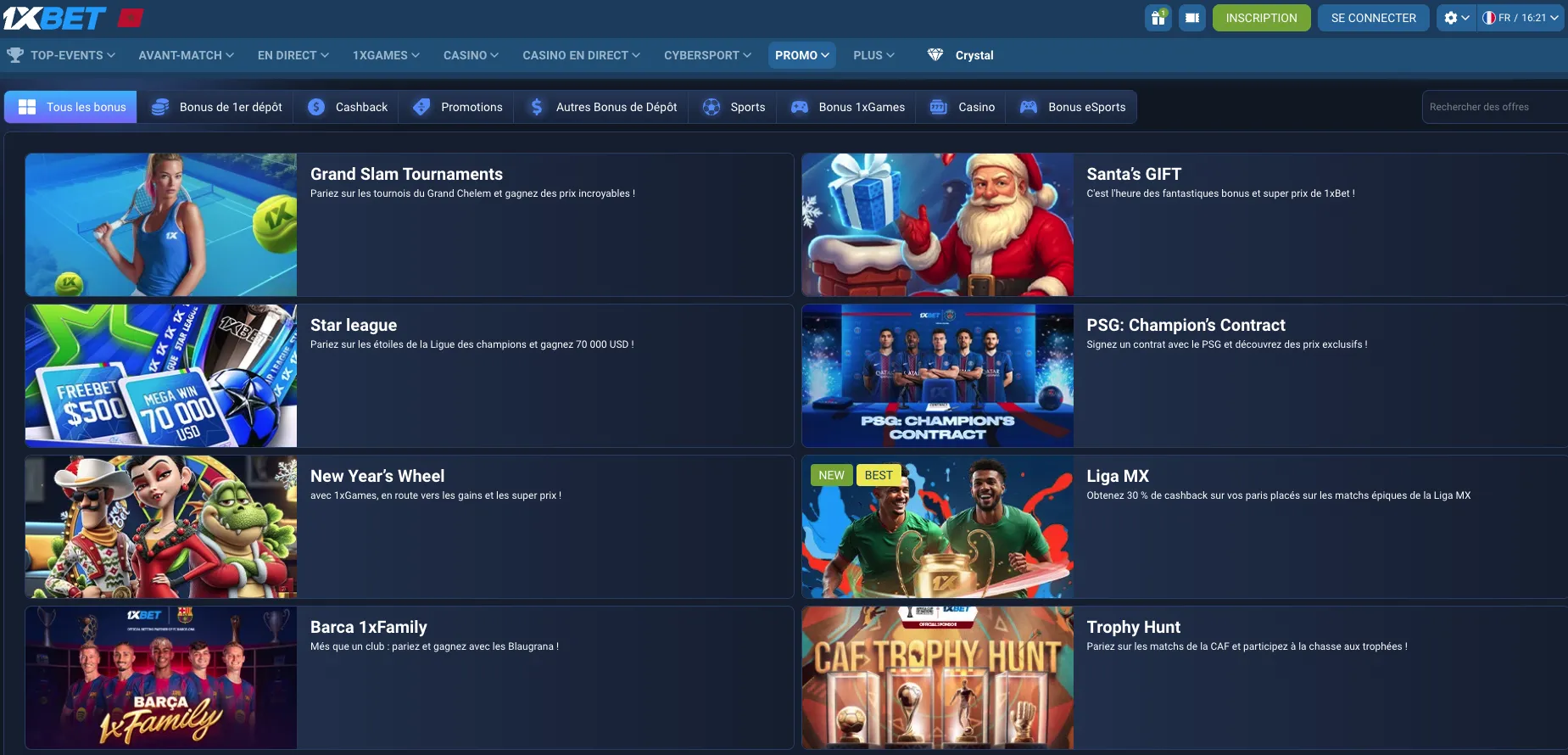Screen dimensions: 1568x755
Task: Open the New Year's Wheel thumbnail
Action: (x=161, y=527)
